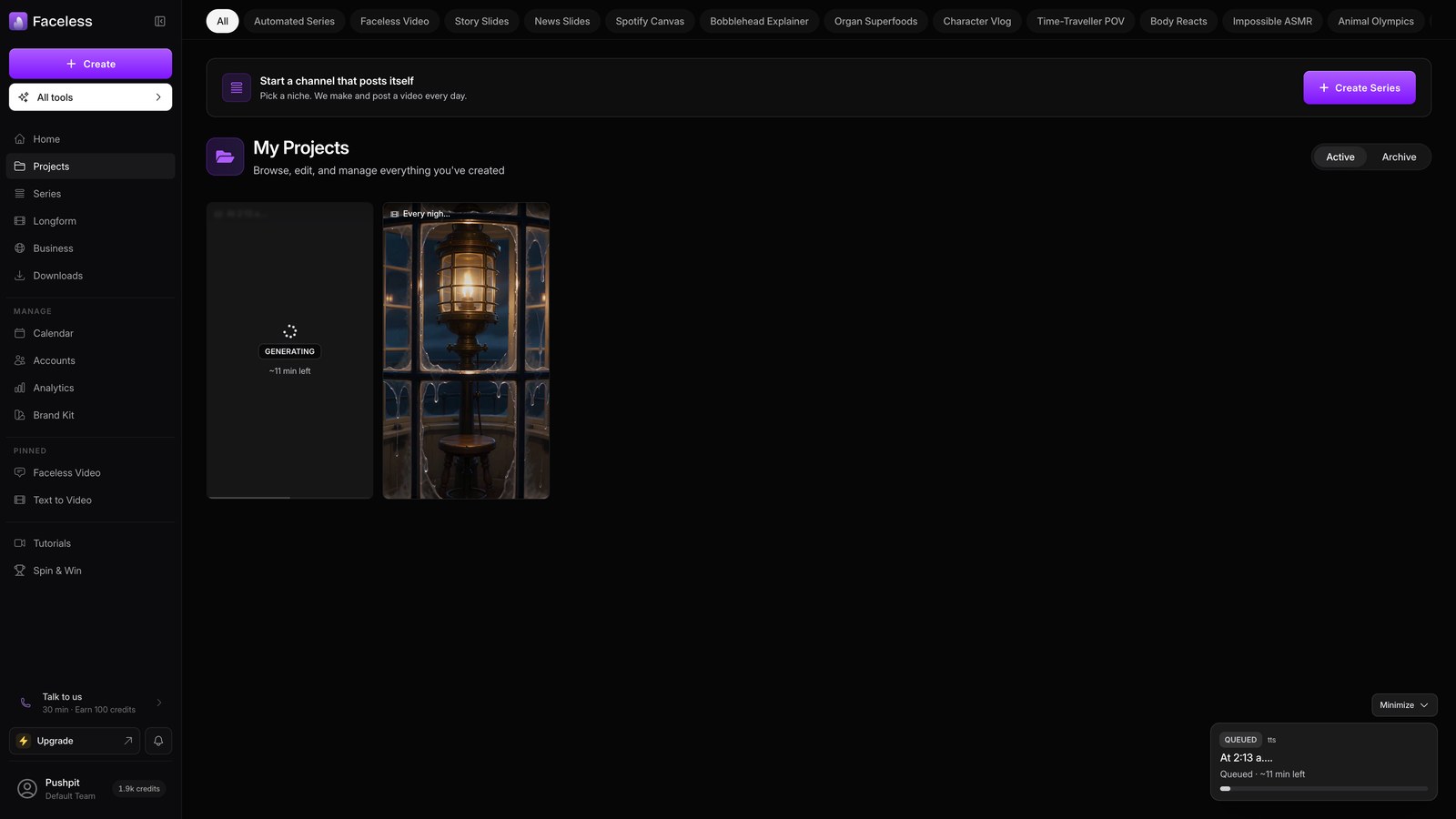Select the Automated Series filter tab

click(294, 21)
